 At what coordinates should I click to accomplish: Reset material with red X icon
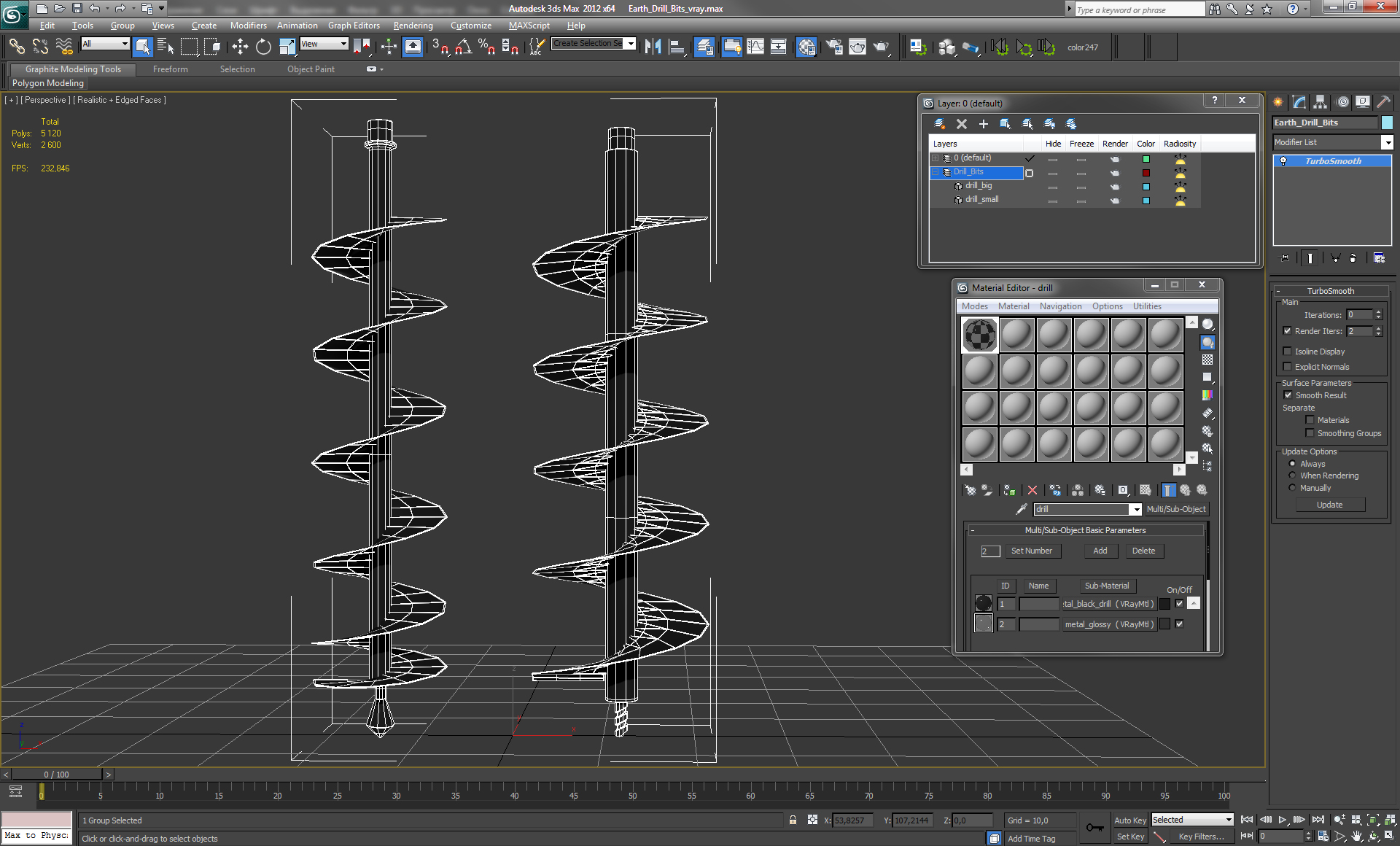tap(1032, 490)
